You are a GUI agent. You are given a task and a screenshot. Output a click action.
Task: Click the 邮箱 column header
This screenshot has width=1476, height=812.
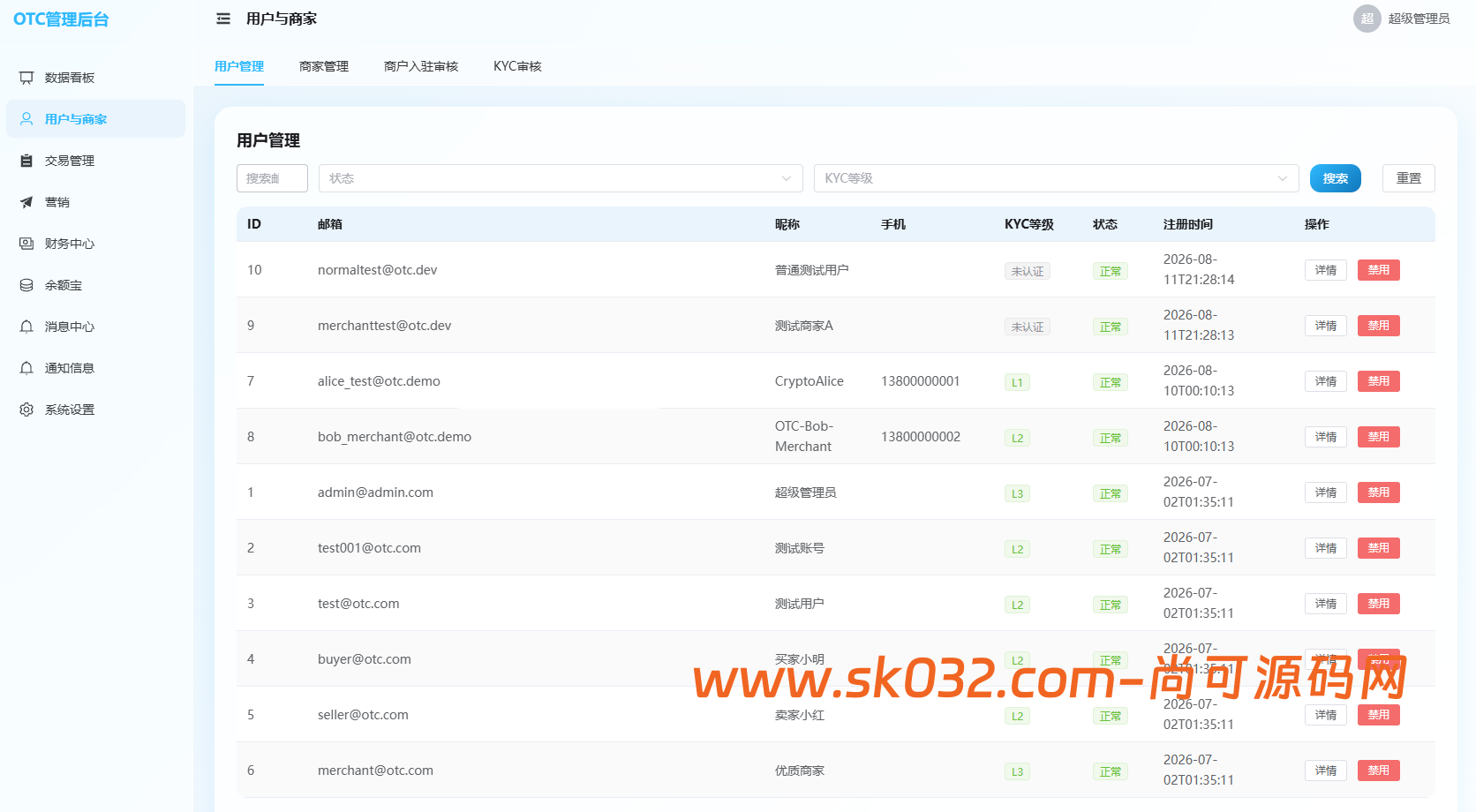coord(330,224)
